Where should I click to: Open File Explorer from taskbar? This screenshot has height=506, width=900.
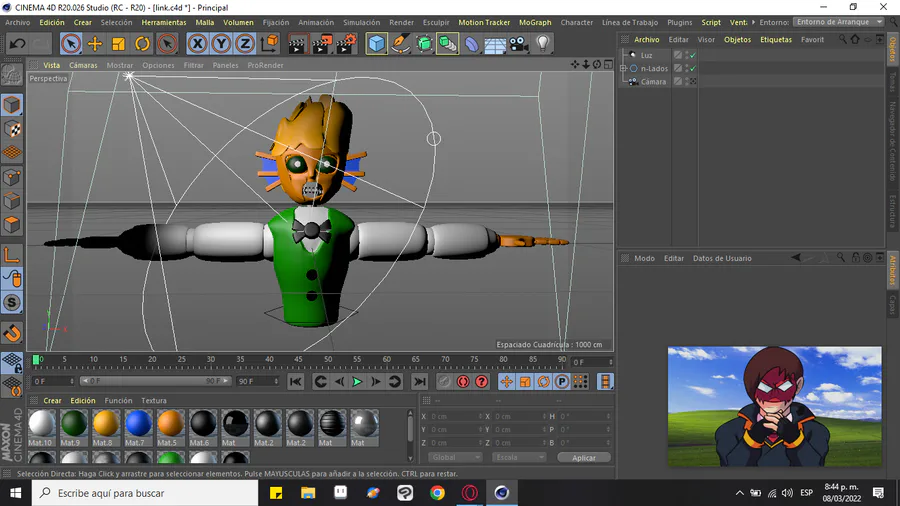pyautogui.click(x=308, y=493)
